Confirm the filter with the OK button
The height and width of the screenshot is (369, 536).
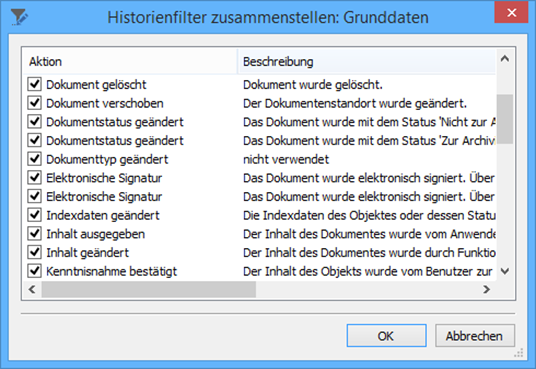(x=386, y=336)
